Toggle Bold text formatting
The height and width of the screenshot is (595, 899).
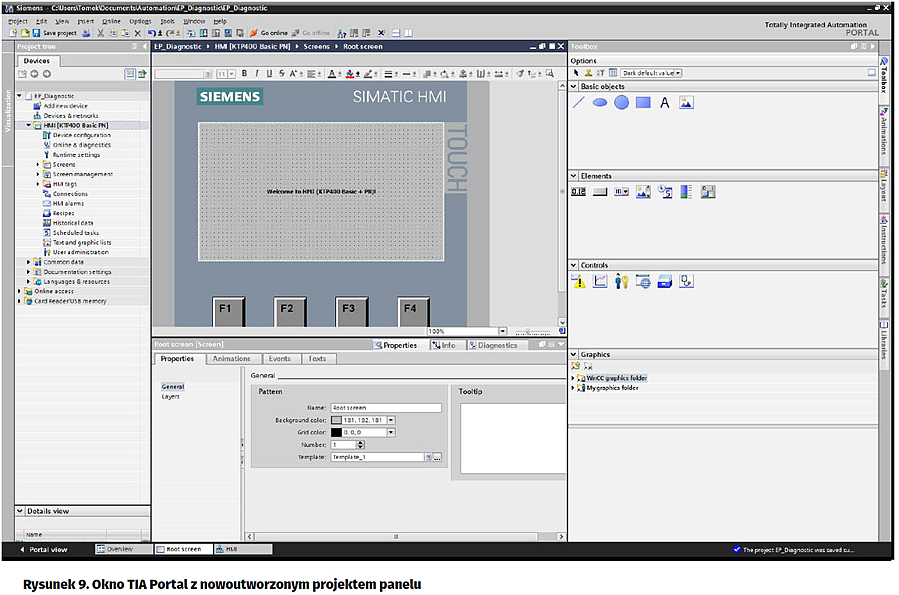(244, 74)
